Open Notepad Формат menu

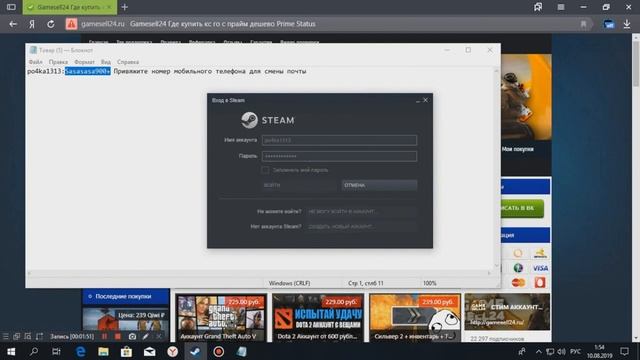pos(84,62)
